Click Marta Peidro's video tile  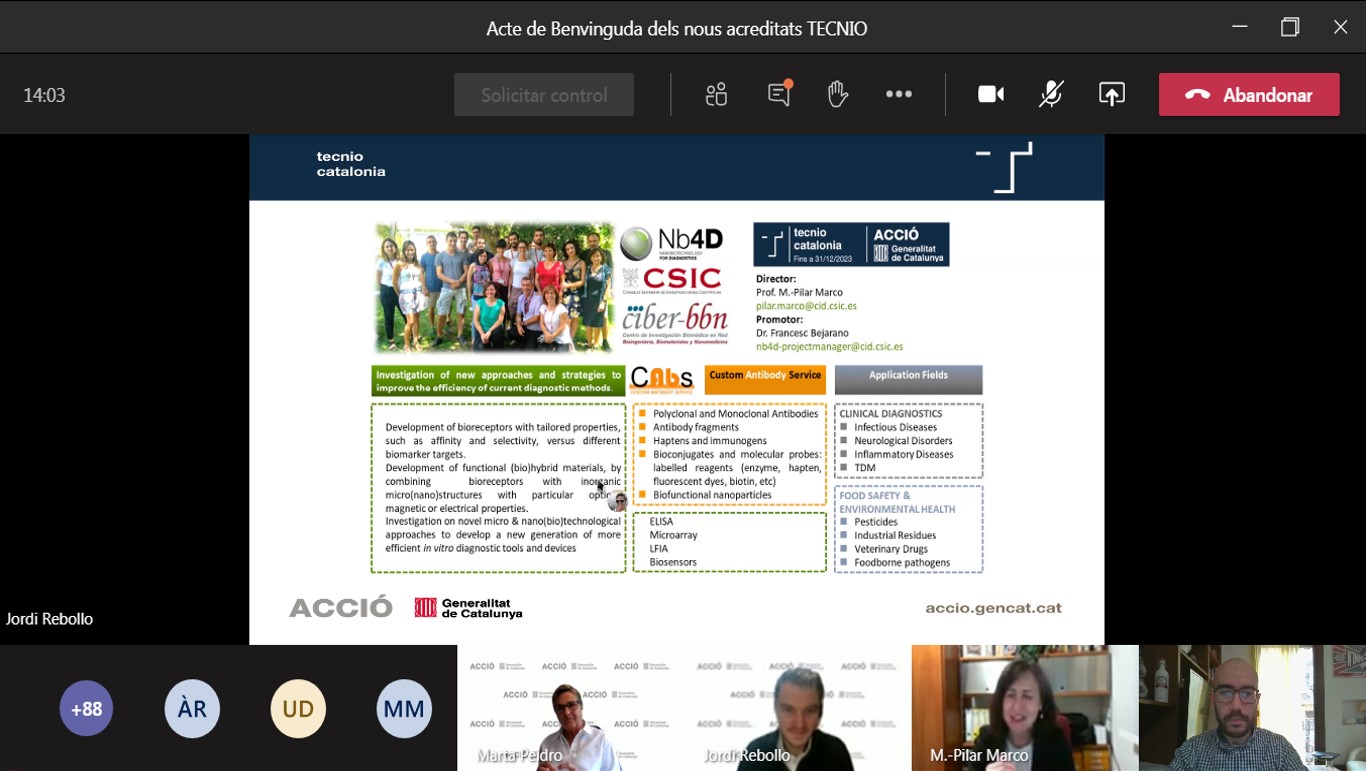[x=570, y=708]
